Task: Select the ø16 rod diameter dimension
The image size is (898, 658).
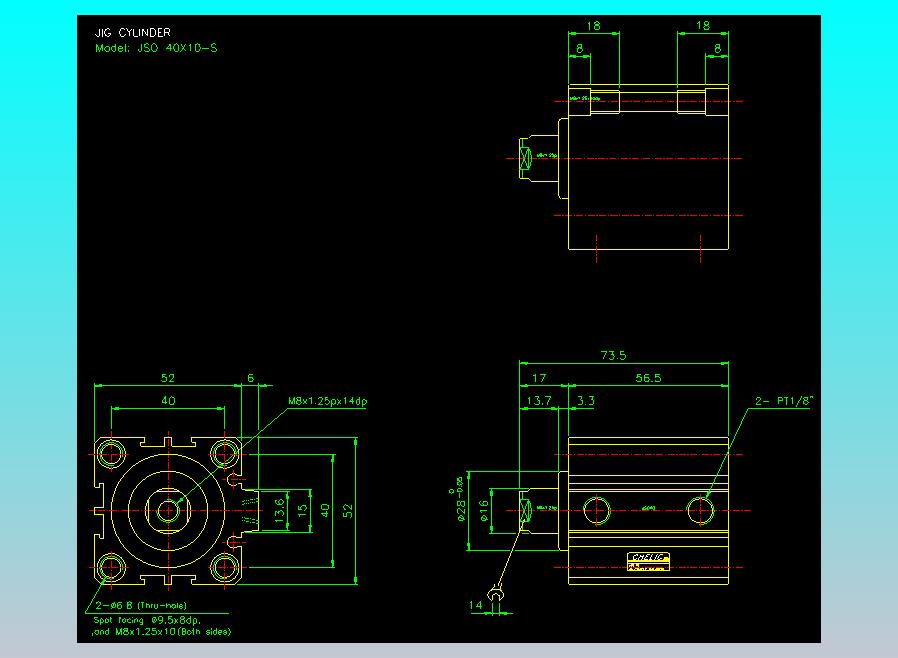Action: 484,511
